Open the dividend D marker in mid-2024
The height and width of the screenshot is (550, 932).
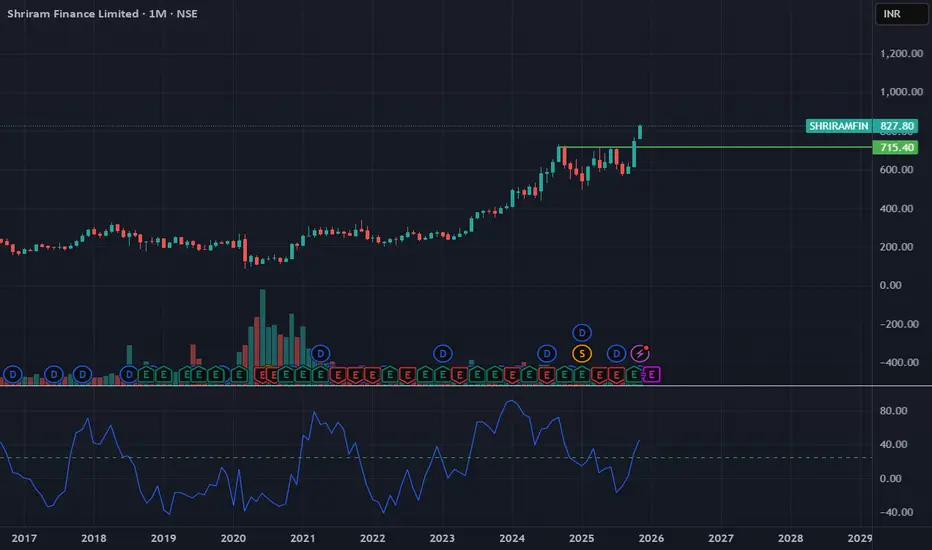[547, 354]
